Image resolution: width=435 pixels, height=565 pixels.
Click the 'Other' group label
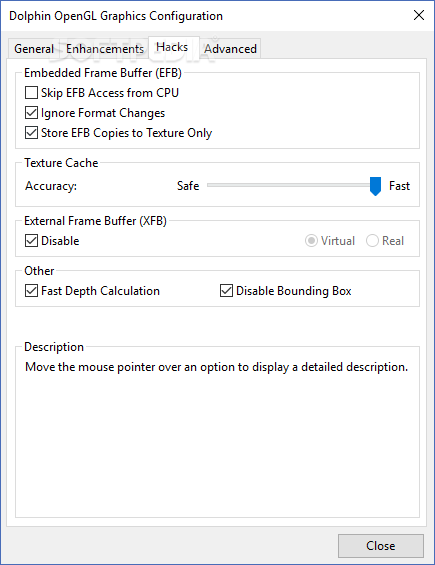(39, 271)
